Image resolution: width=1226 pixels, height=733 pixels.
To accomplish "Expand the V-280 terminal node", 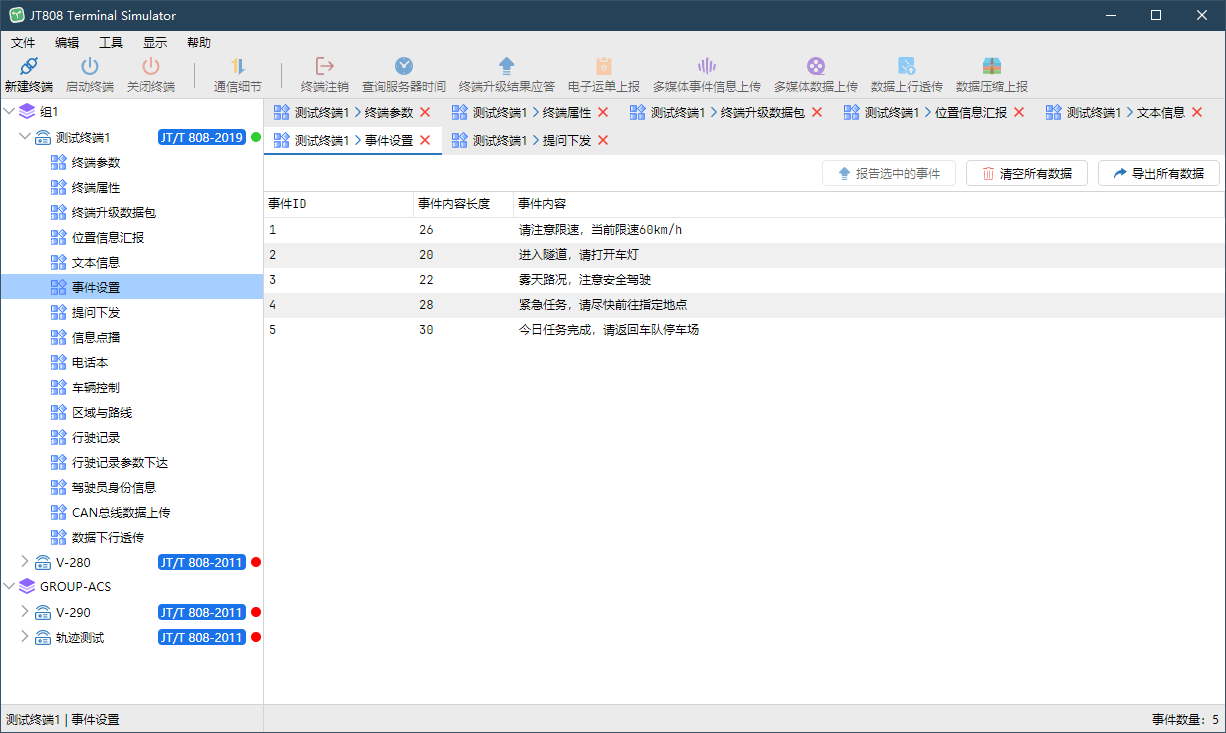I will click(26, 562).
